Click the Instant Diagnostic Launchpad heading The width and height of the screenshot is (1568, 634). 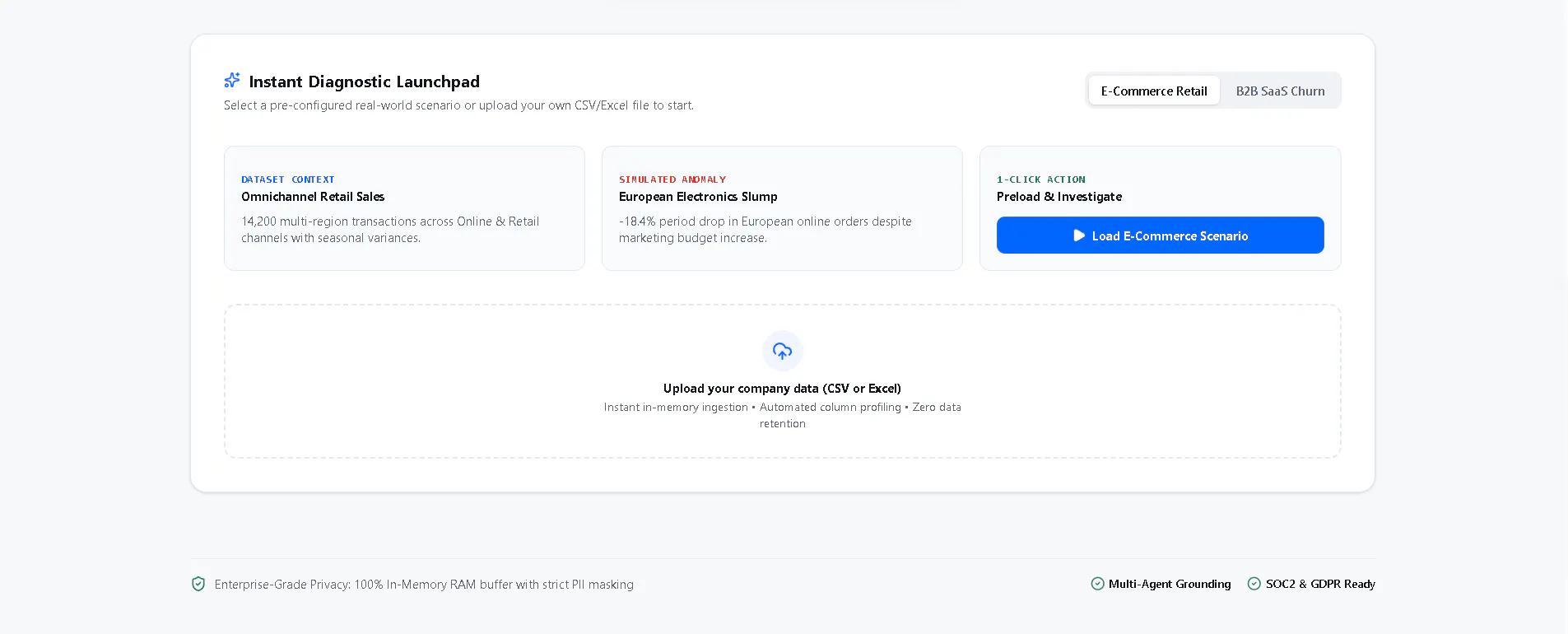tap(364, 82)
